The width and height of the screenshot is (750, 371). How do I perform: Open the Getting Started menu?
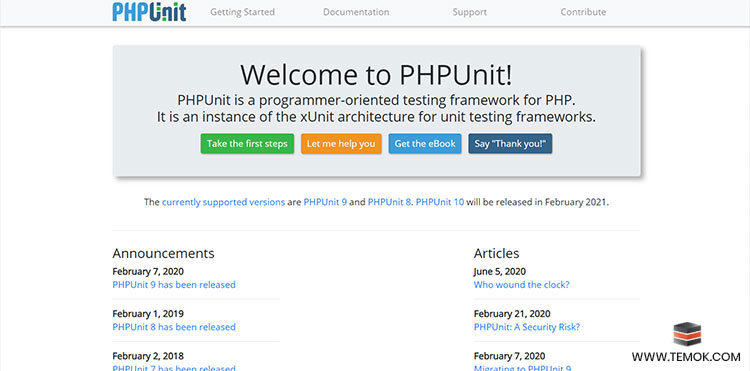click(243, 12)
